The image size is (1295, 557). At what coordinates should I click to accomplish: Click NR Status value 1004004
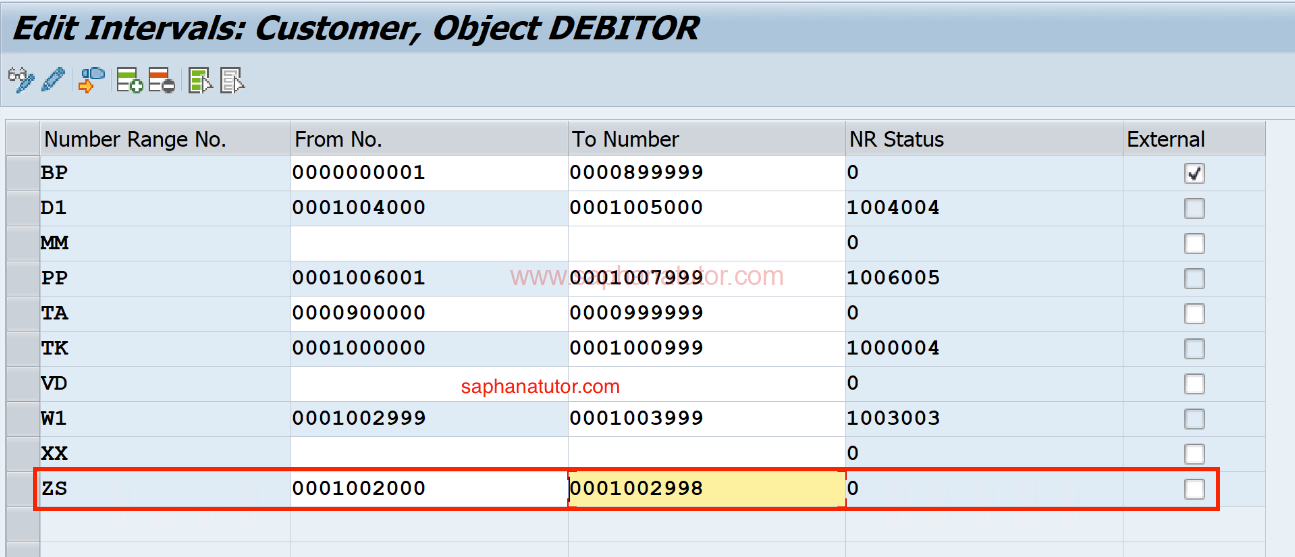click(893, 208)
